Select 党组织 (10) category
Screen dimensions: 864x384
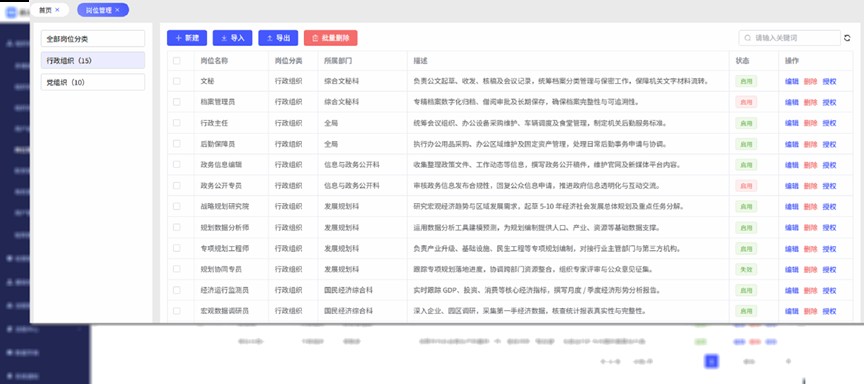coord(93,83)
